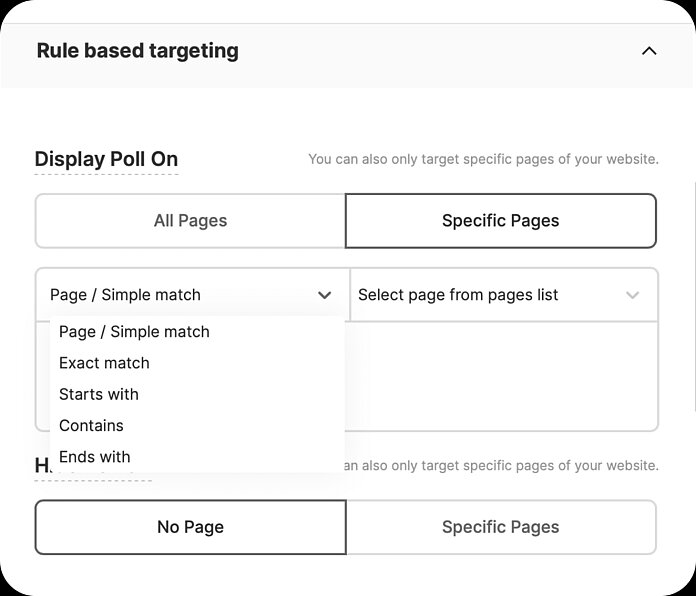Image resolution: width=696 pixels, height=596 pixels.
Task: Pick Contains from the match list
Action: tap(91, 425)
